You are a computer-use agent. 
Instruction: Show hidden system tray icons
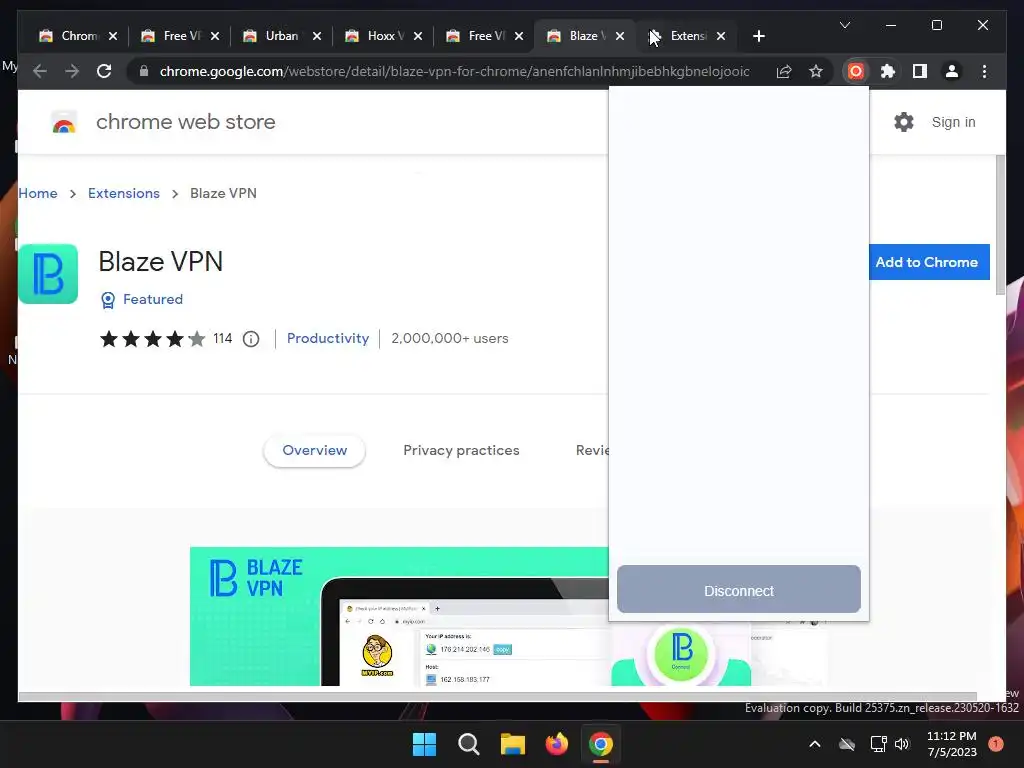814,744
